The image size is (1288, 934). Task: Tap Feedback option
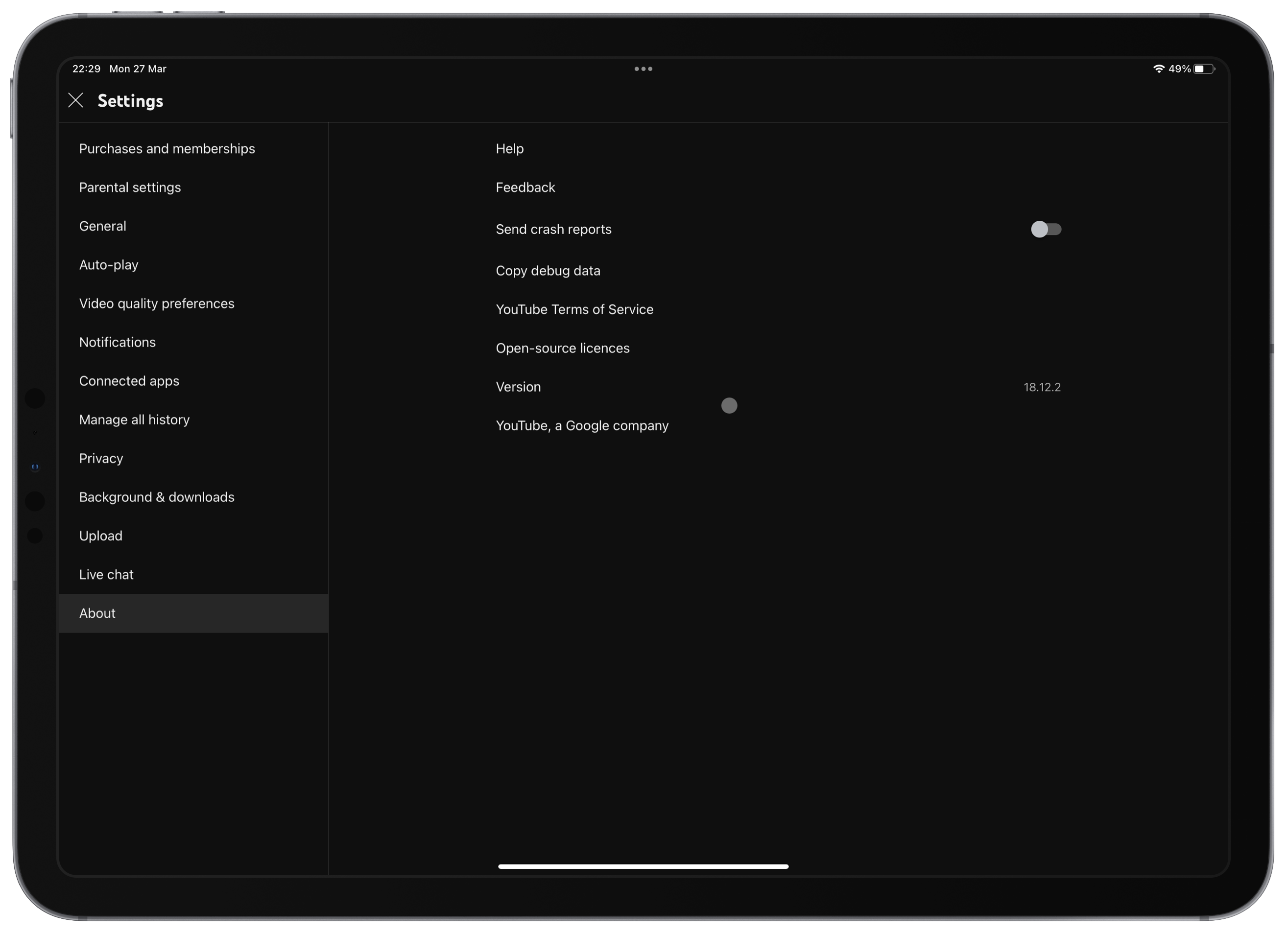[525, 187]
